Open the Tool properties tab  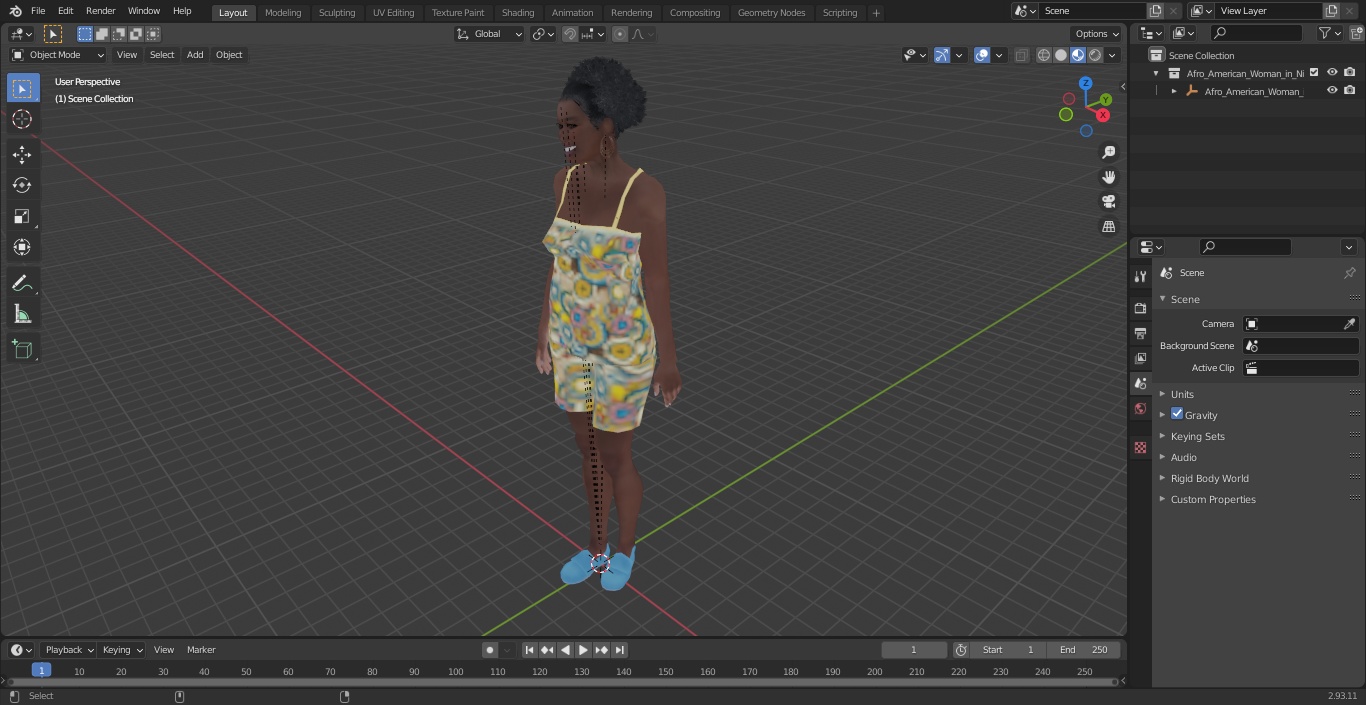pos(1140,277)
